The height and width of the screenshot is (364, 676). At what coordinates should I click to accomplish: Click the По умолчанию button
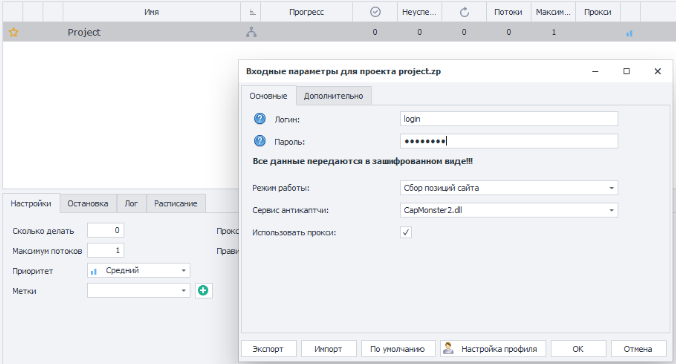(397, 348)
